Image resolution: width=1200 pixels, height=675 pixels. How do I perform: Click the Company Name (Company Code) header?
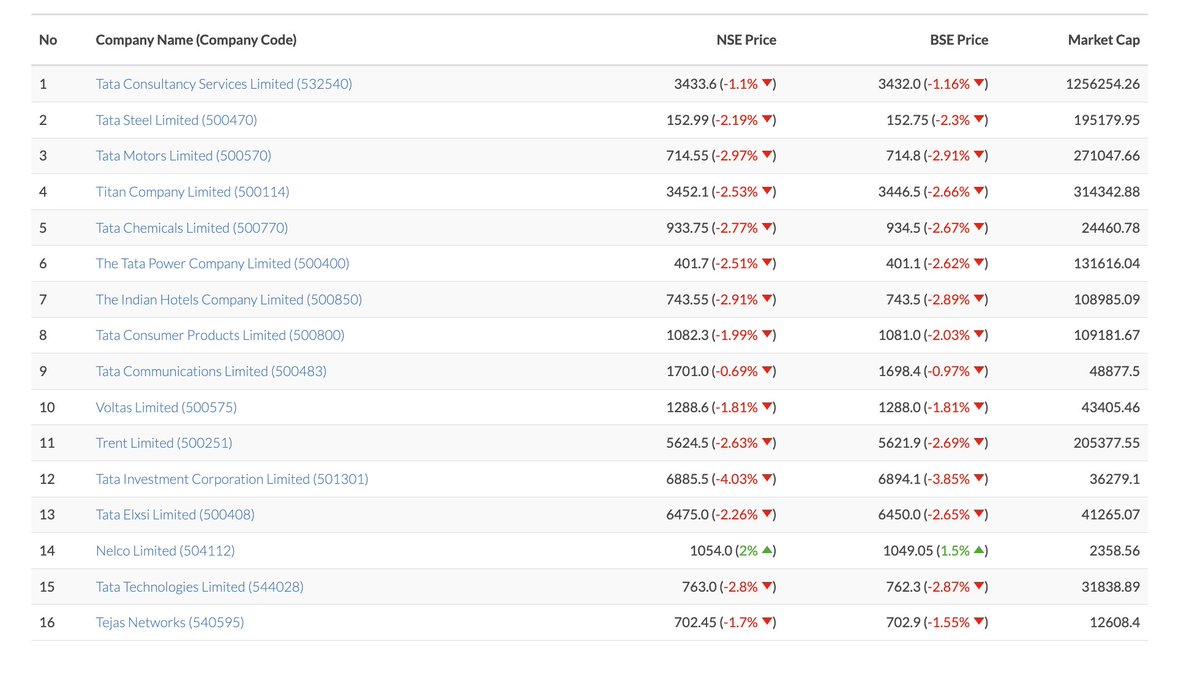click(196, 40)
